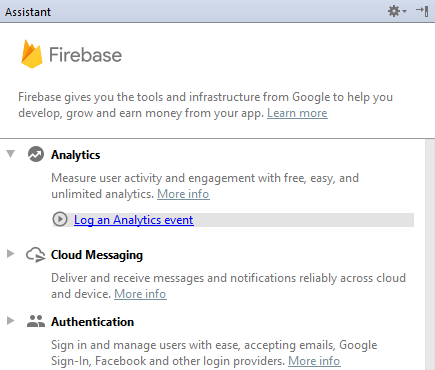Open More info link under Analytics

183,194
